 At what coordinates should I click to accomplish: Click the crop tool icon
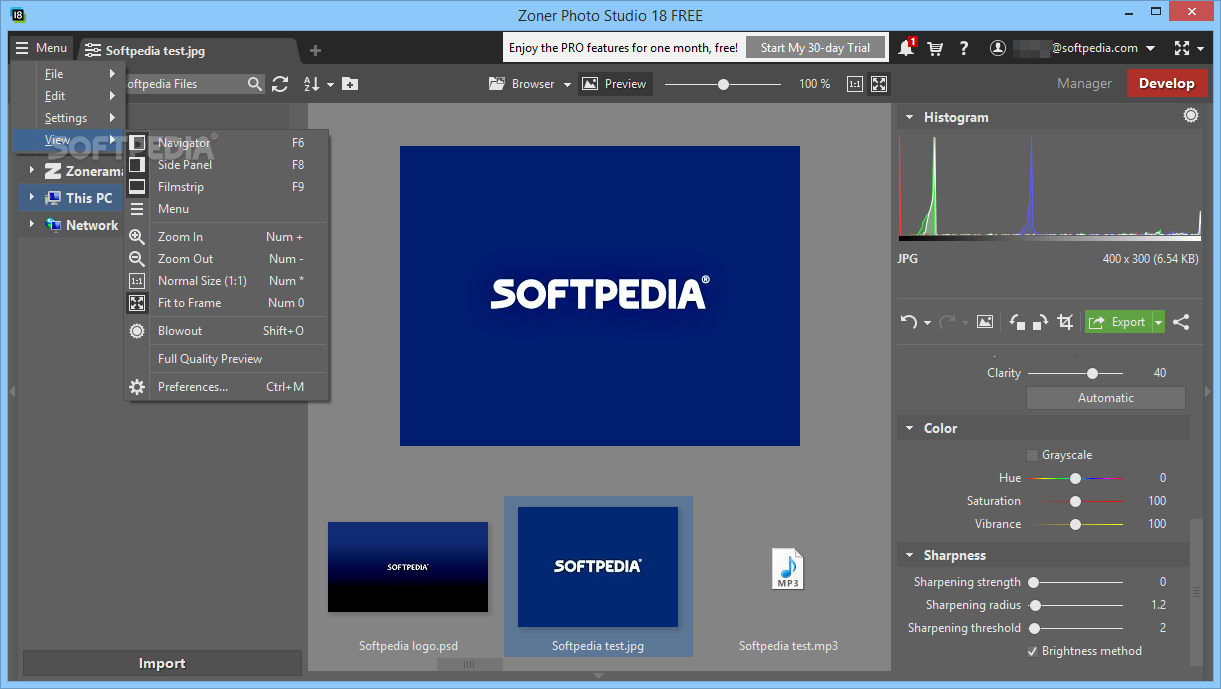(1065, 322)
